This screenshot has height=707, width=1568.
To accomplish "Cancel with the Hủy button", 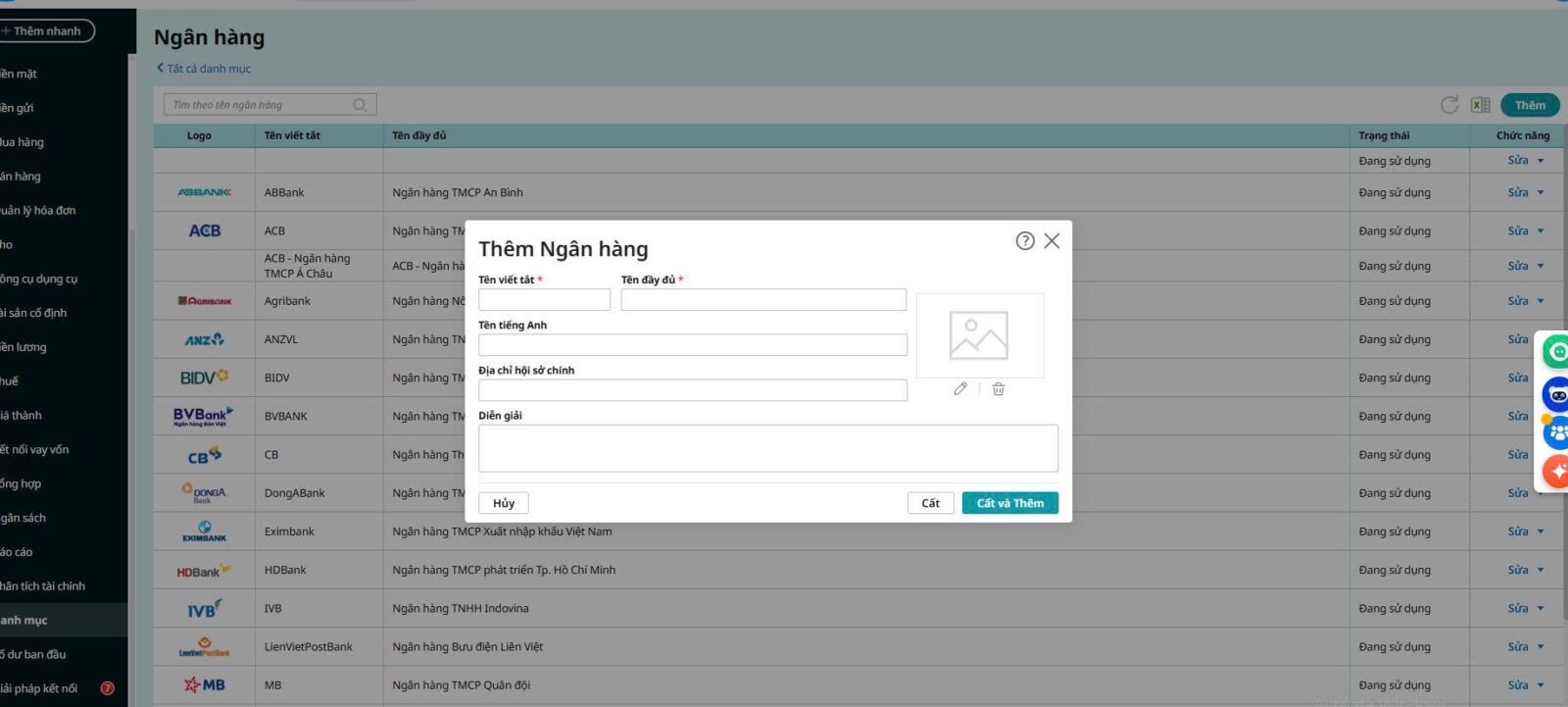I will pos(504,503).
